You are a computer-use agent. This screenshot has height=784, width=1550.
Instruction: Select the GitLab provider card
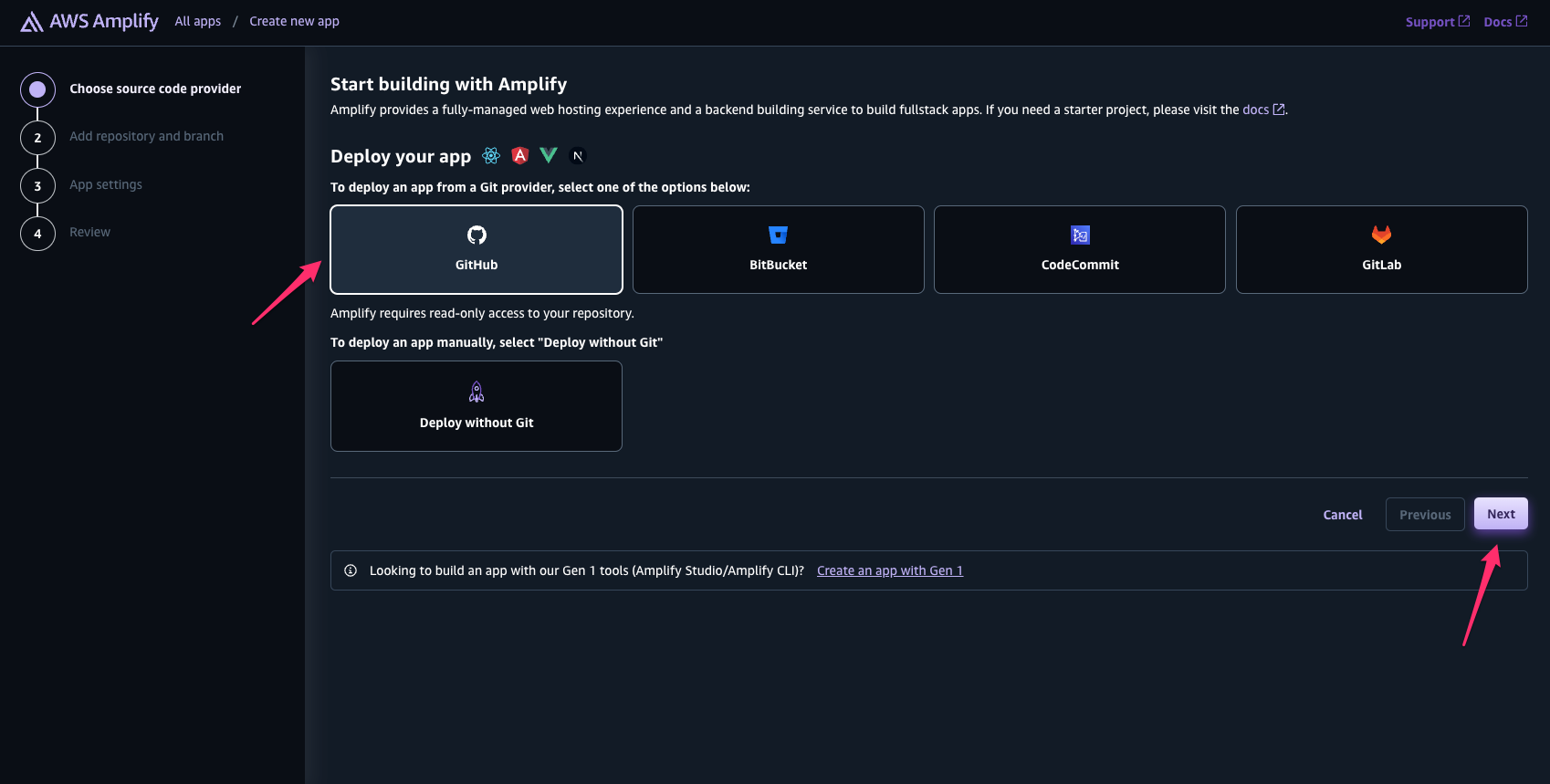pos(1382,249)
